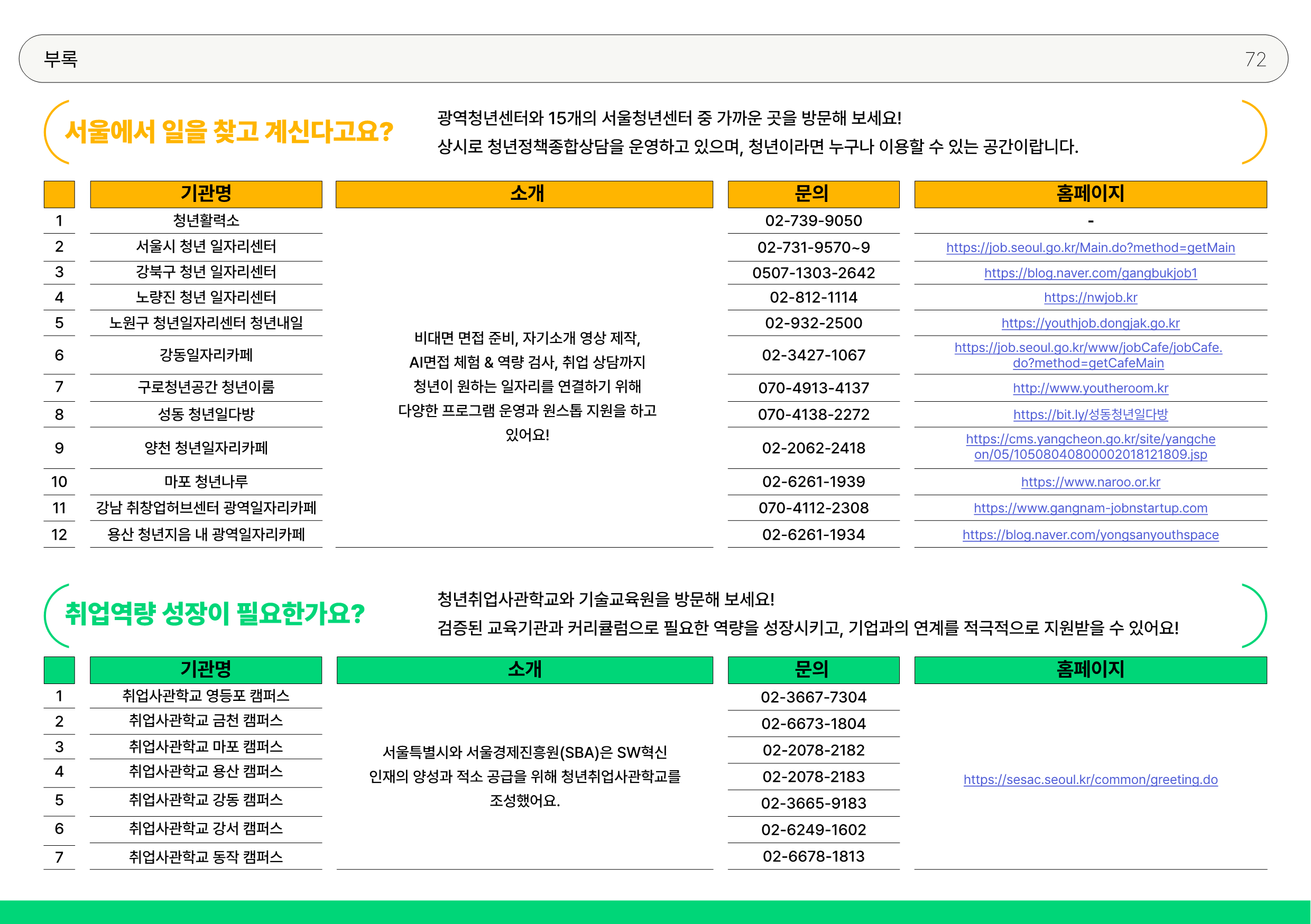Select the 성동 청년일다방 cell
The height and width of the screenshot is (924, 1311).
pyautogui.click(x=206, y=414)
